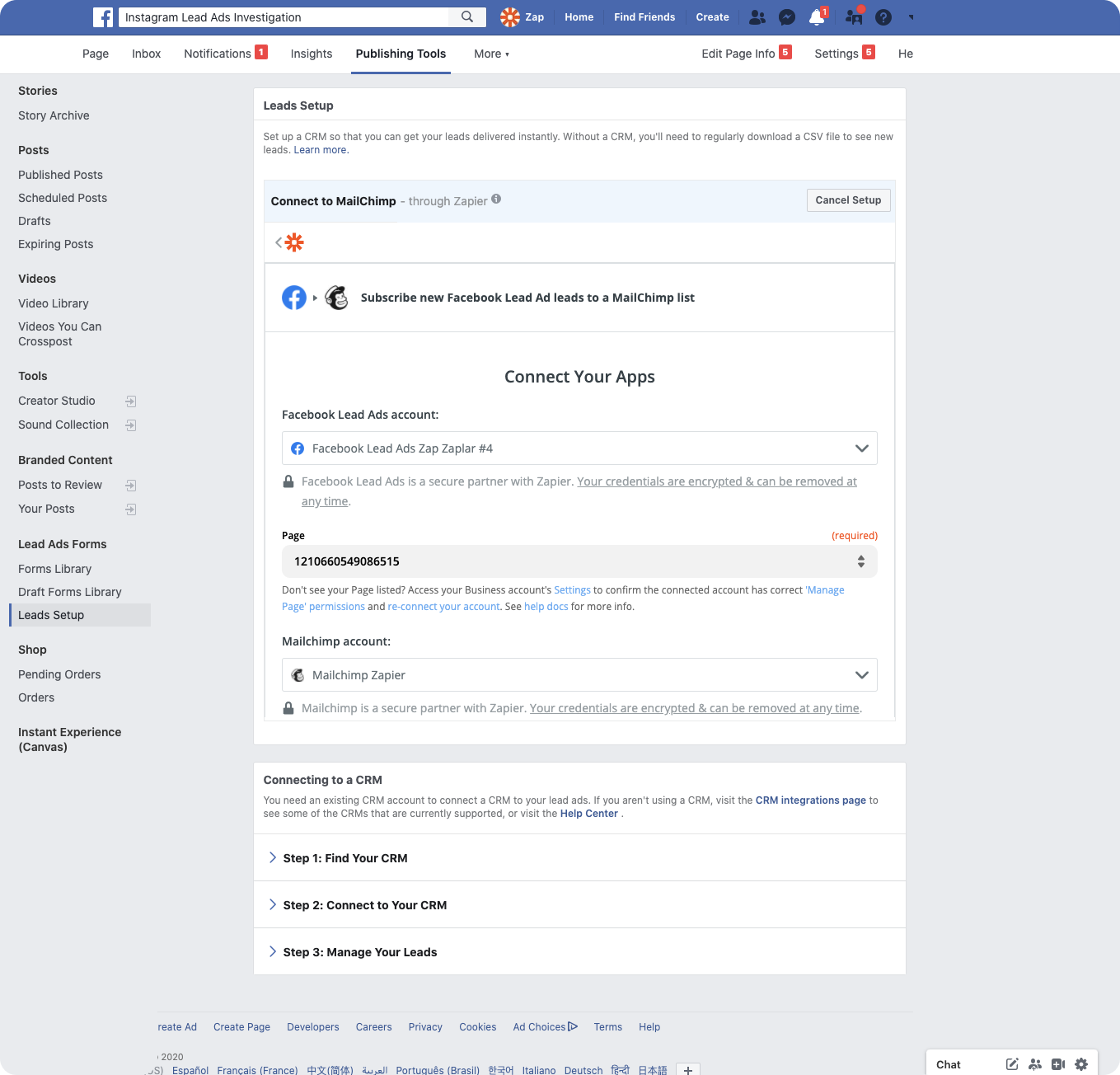Click the re-connect your account link
The height and width of the screenshot is (1075, 1120).
coord(443,607)
